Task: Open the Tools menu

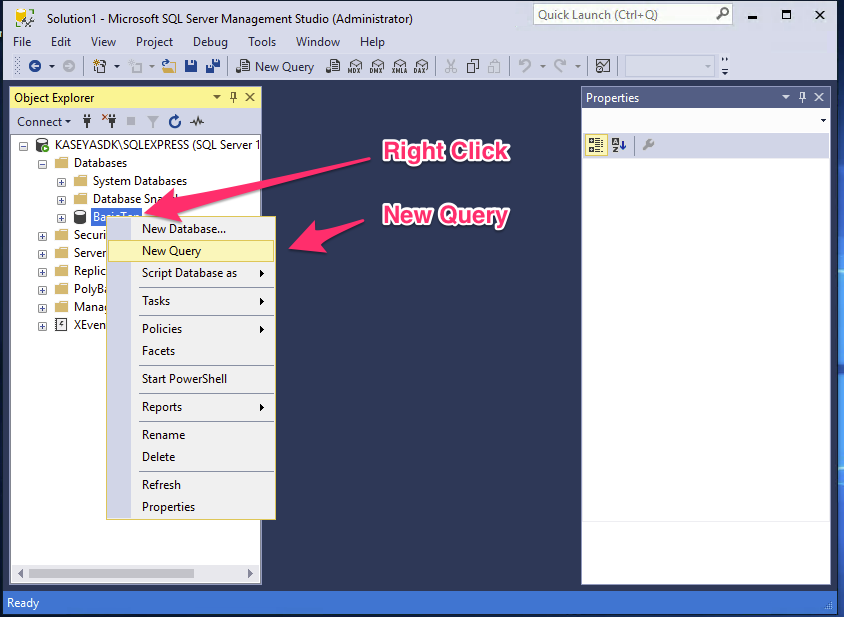Action: 262,42
